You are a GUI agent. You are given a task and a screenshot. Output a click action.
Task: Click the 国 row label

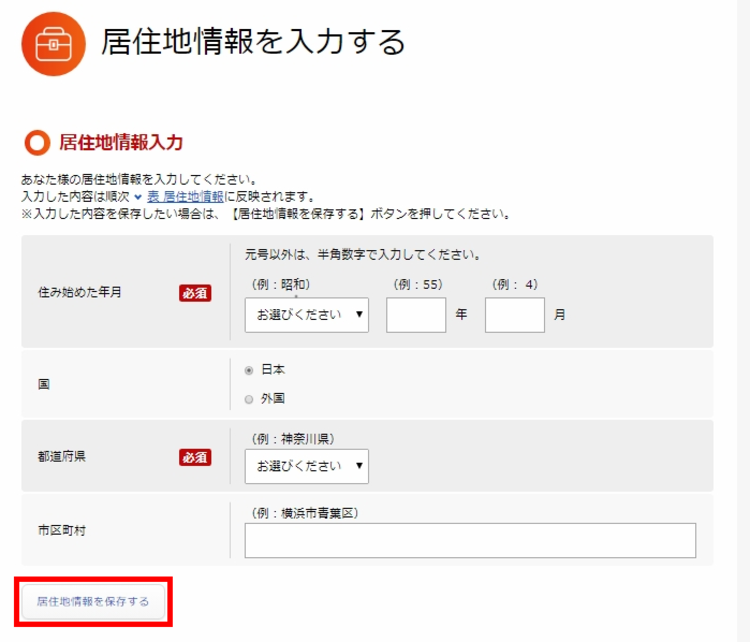coord(44,384)
